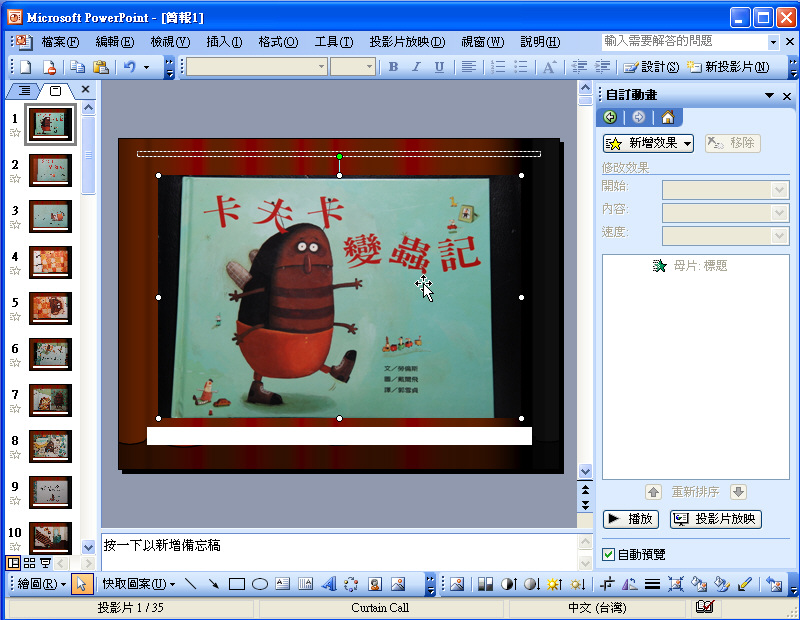The height and width of the screenshot is (620, 800).
Task: Select the Line drawing tool
Action: pos(190,583)
